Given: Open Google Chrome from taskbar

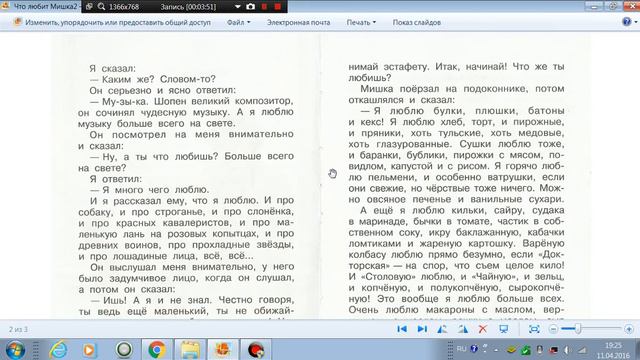Looking at the screenshot, I should pos(157,350).
